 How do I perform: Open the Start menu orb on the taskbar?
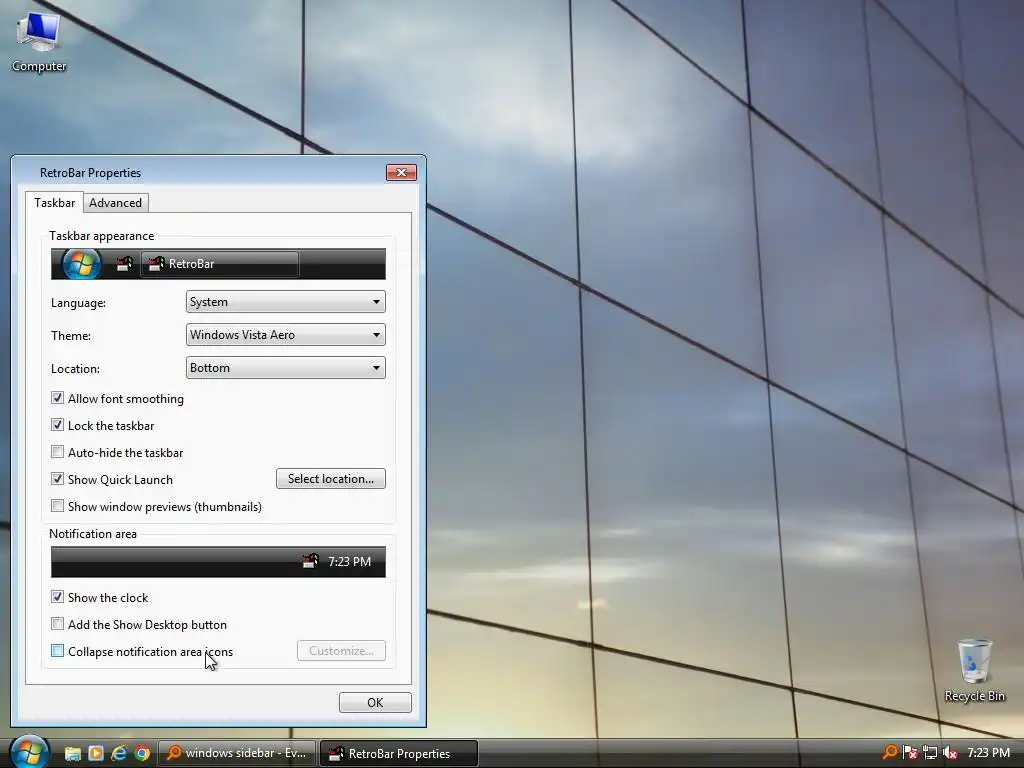tap(29, 752)
